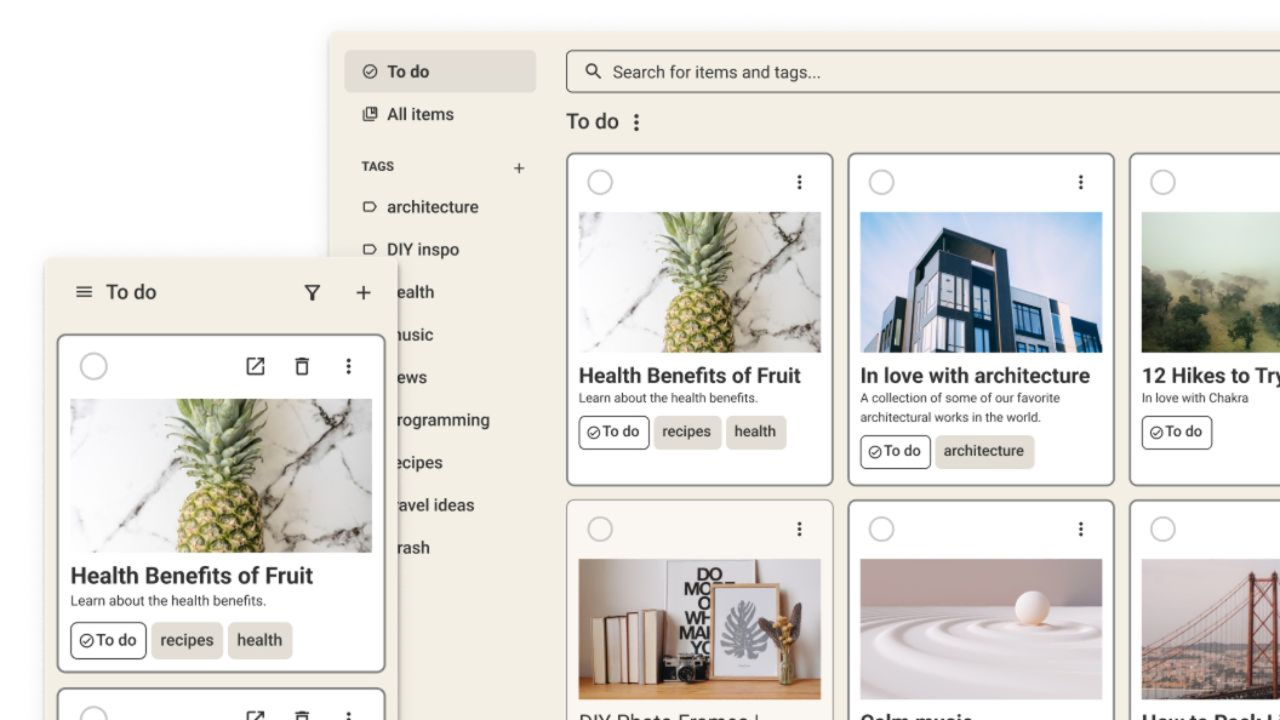The image size is (1280, 720).
Task: Click the health chip on the desktop Health Benefits card
Action: tap(755, 432)
